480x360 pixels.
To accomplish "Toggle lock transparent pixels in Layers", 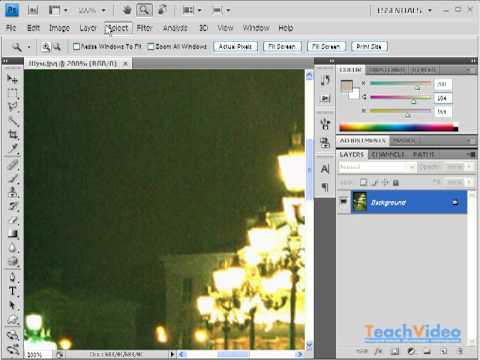I will (363, 182).
